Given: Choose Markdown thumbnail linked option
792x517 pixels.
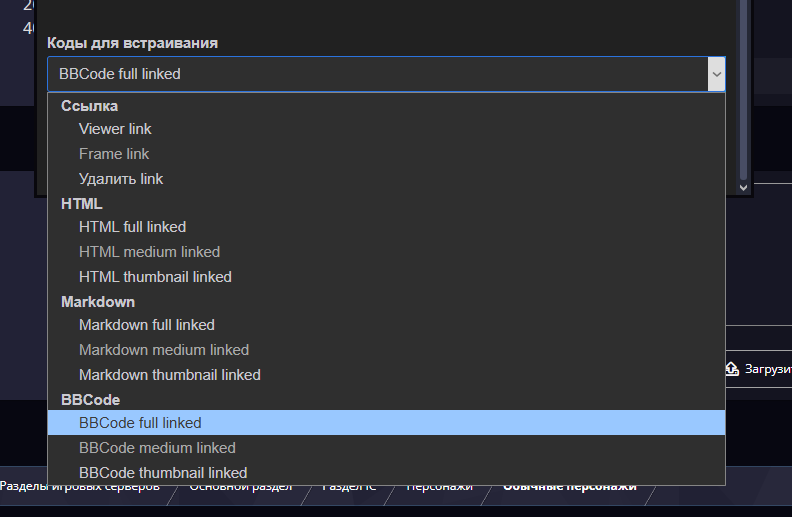Looking at the screenshot, I should (169, 375).
